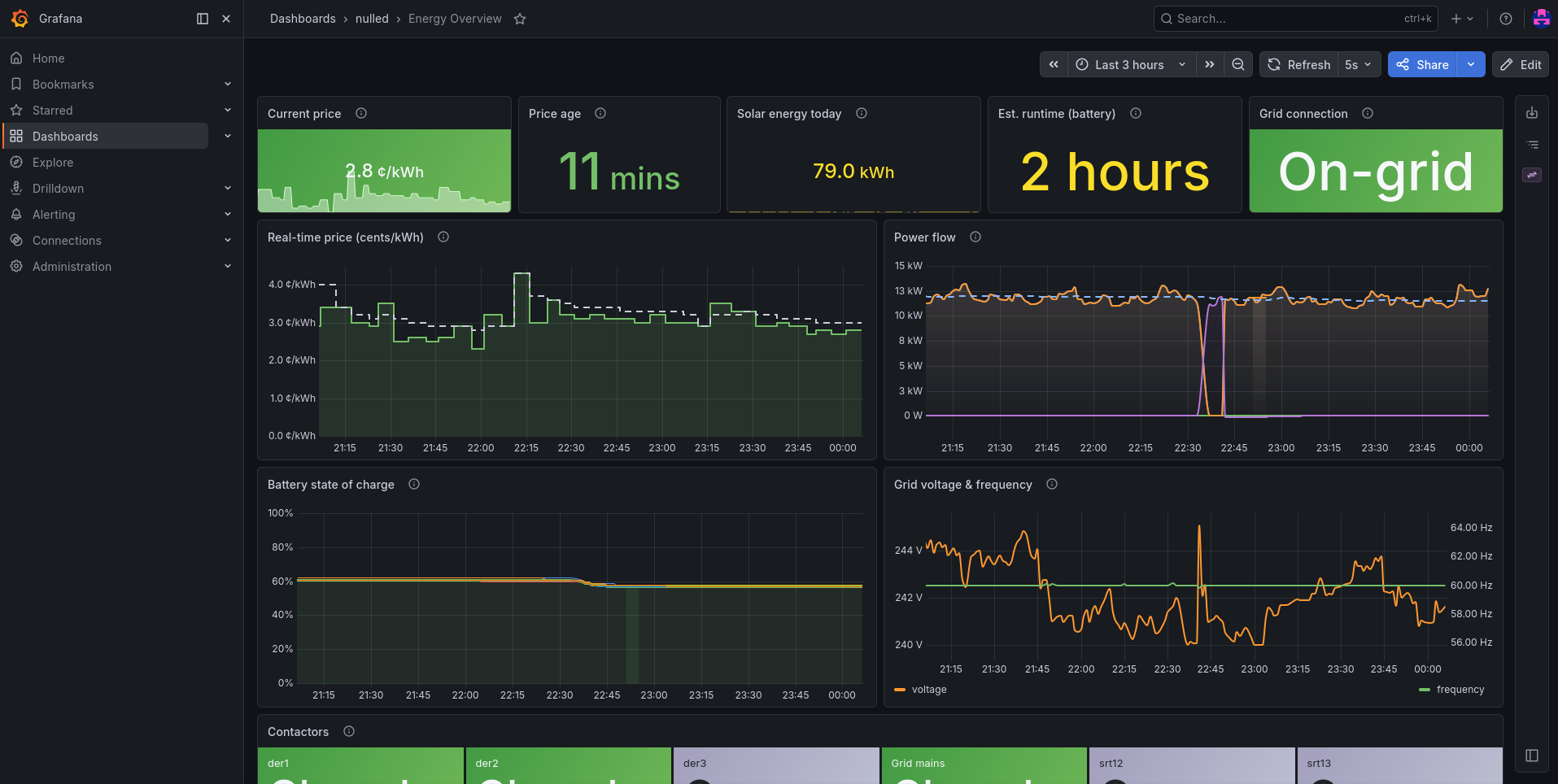Shift time range forward
The height and width of the screenshot is (784, 1558).
point(1210,64)
